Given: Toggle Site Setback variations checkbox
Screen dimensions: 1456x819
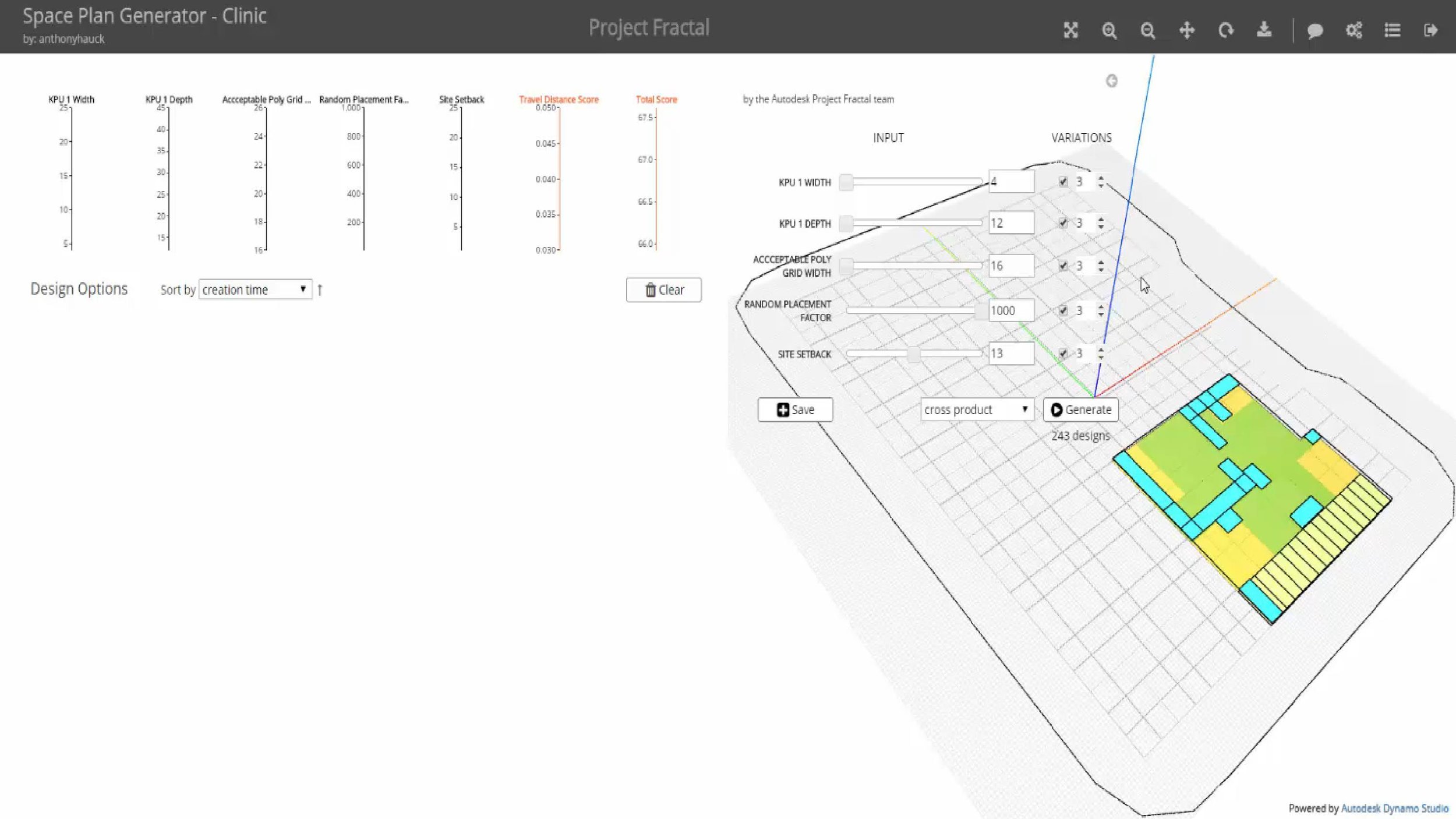Looking at the screenshot, I should tap(1063, 354).
